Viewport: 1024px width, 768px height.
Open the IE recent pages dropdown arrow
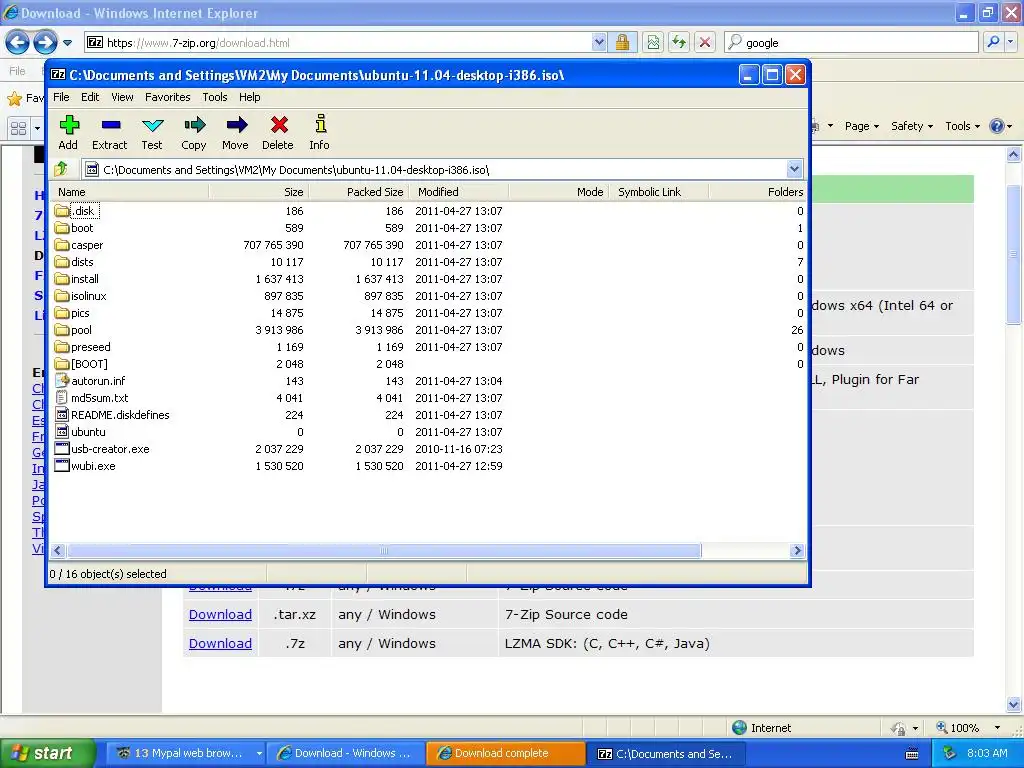pos(67,43)
